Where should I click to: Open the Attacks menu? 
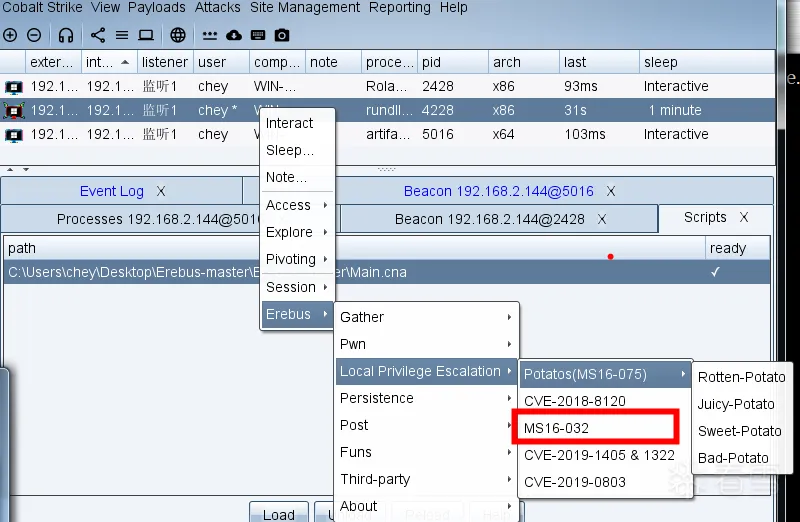[x=218, y=7]
